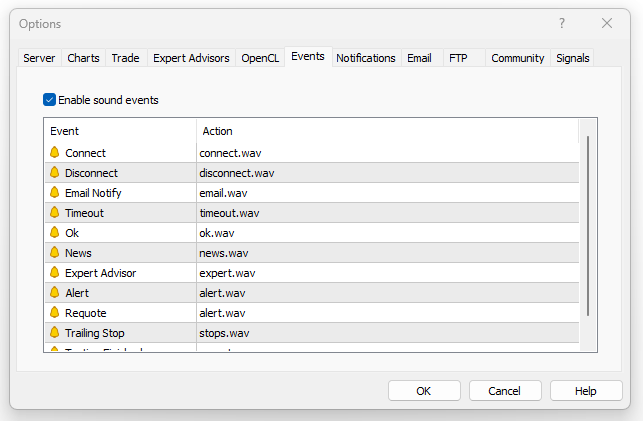Click the Trailing Stop bell icon
643x421 pixels.
point(55,333)
